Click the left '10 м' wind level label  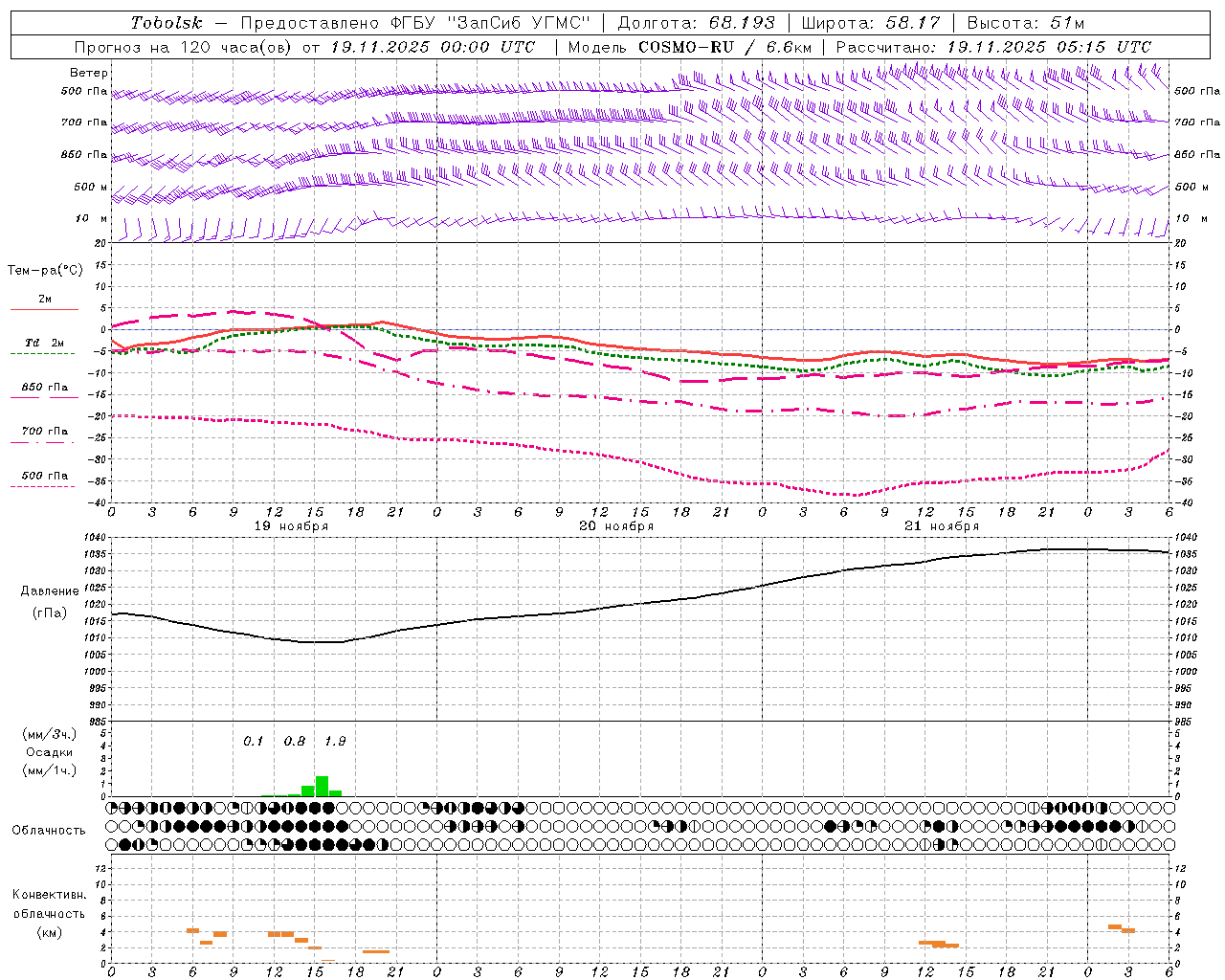tap(92, 218)
